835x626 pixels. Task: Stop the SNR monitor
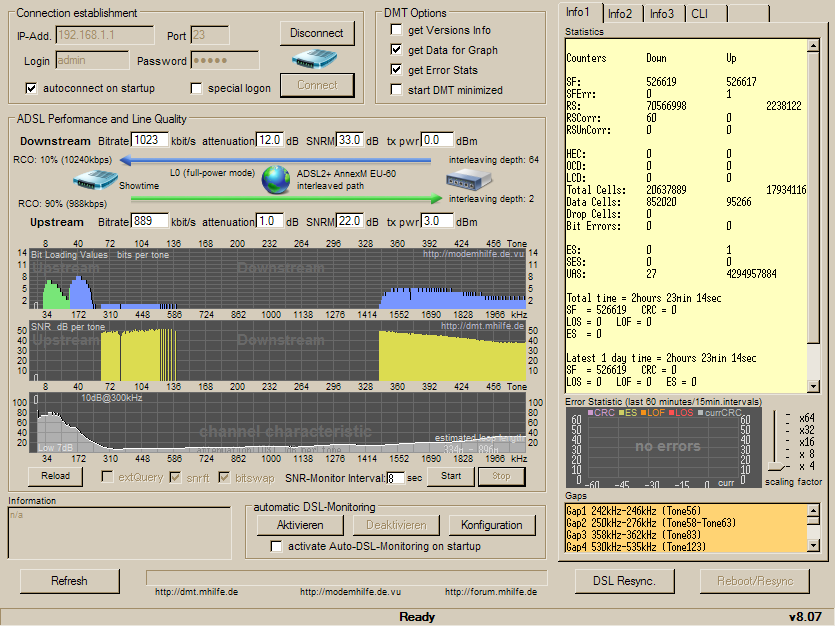501,476
